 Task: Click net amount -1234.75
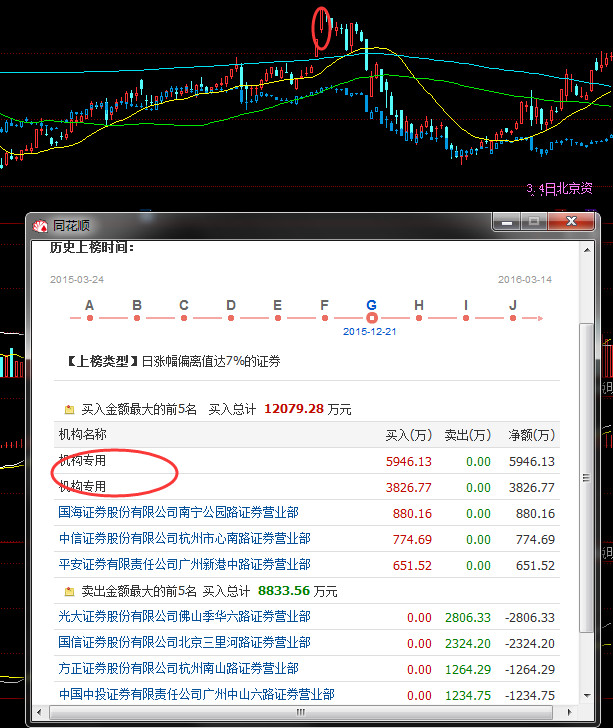point(530,696)
